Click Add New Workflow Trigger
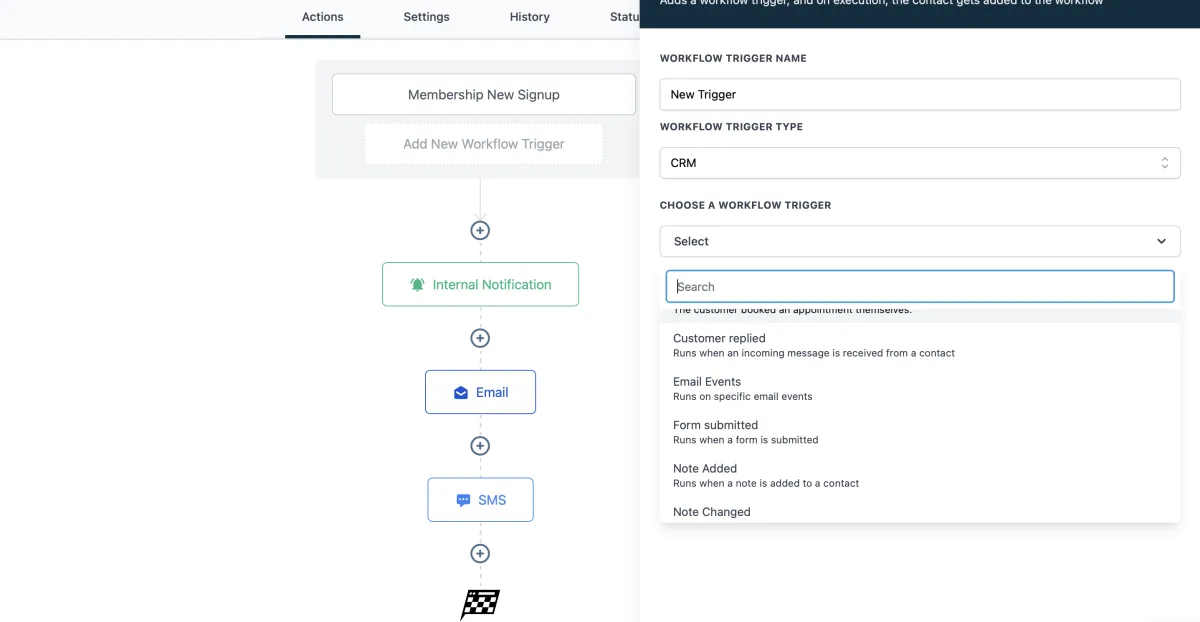The image size is (1200, 622). point(484,144)
